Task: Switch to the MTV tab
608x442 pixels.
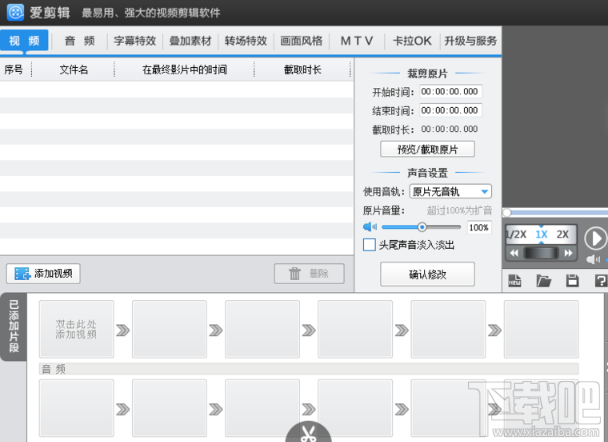Action: click(x=357, y=41)
